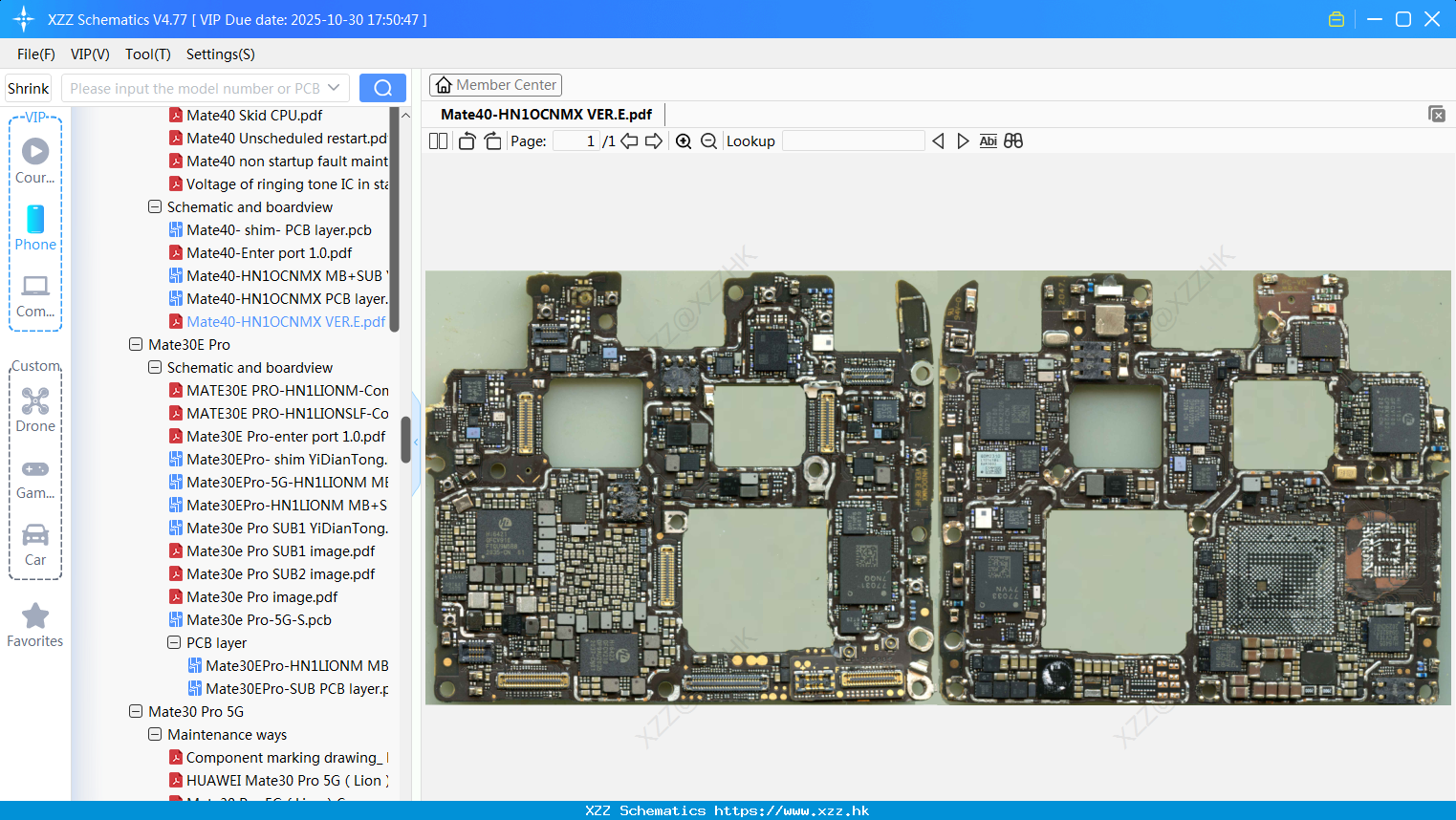This screenshot has height=820, width=1456.
Task: Open the VIP(V) menu
Action: (x=90, y=54)
